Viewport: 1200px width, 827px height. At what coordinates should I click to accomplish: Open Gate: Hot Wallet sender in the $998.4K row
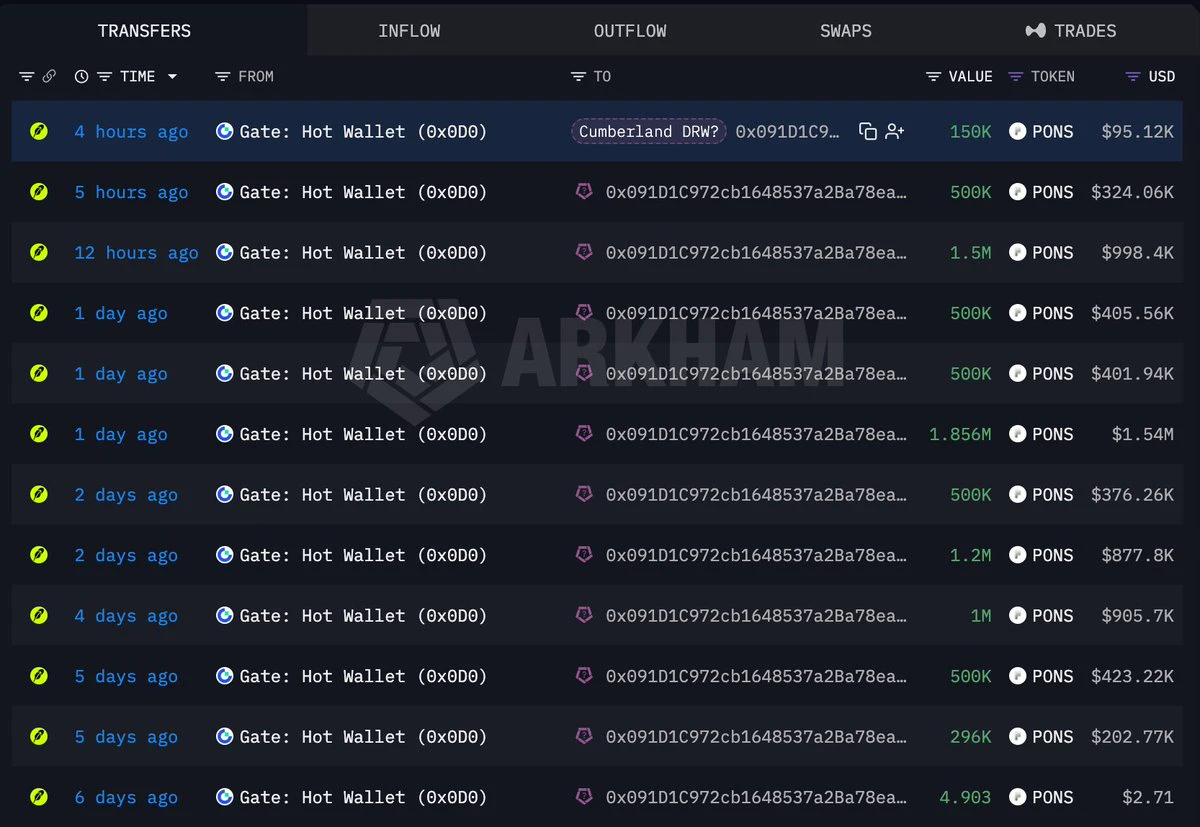point(363,253)
